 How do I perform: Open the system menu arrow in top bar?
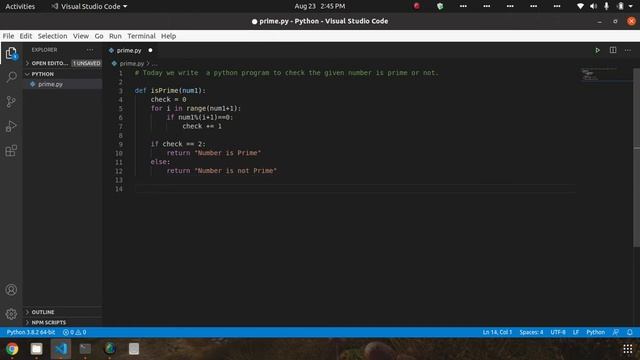tap(631, 6)
